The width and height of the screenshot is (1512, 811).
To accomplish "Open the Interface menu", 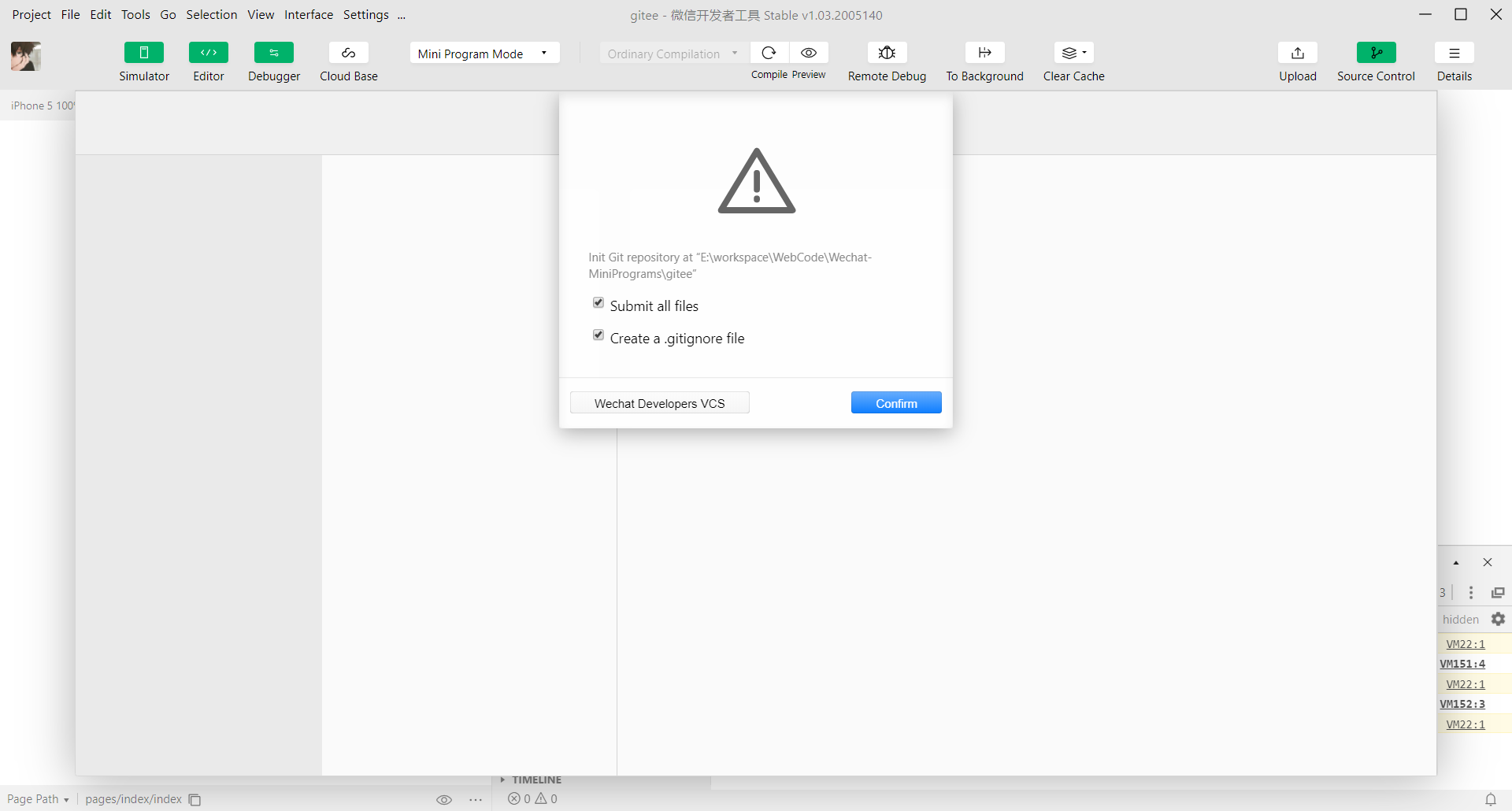I will tap(309, 15).
